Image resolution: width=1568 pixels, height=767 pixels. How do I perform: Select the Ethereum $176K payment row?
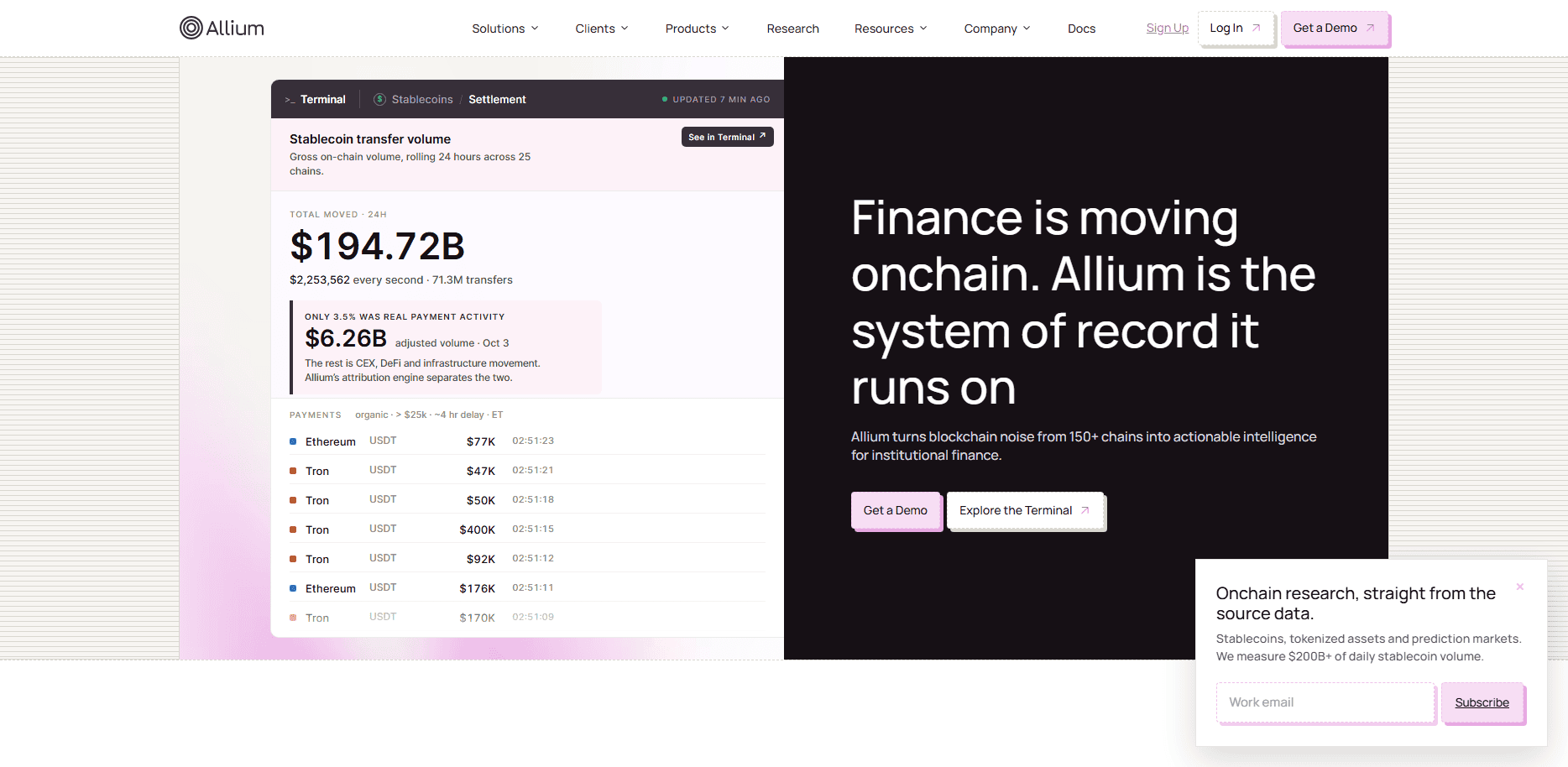527,587
